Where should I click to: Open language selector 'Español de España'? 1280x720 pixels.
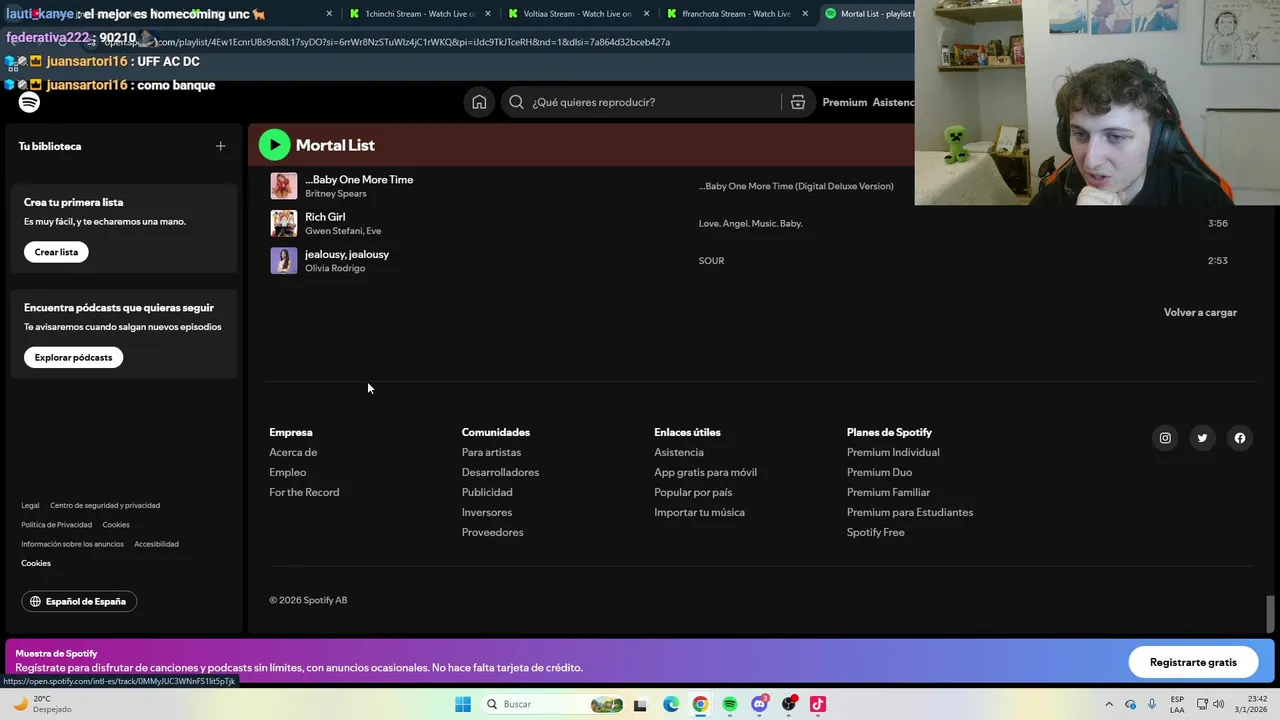(79, 601)
